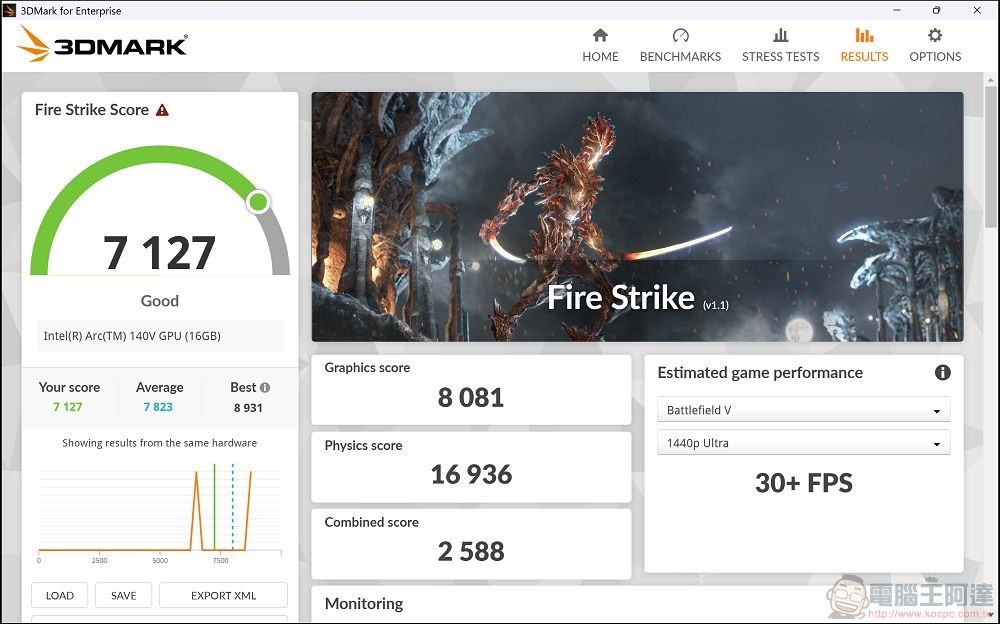Screen dimensions: 1000x624
Task: Click the Fire Strike banner image
Action: coord(637,217)
